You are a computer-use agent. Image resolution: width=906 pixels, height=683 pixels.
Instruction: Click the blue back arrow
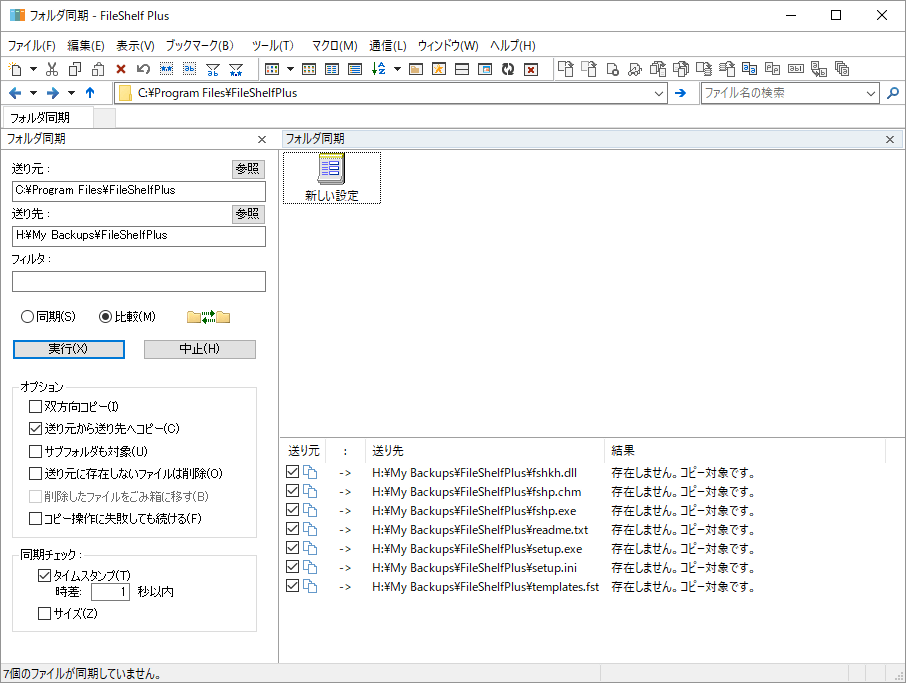(x=16, y=92)
